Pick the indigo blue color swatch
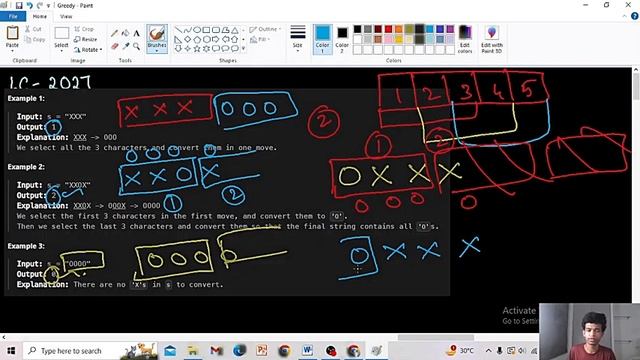Viewport: 640px width, 360px height. [440, 29]
